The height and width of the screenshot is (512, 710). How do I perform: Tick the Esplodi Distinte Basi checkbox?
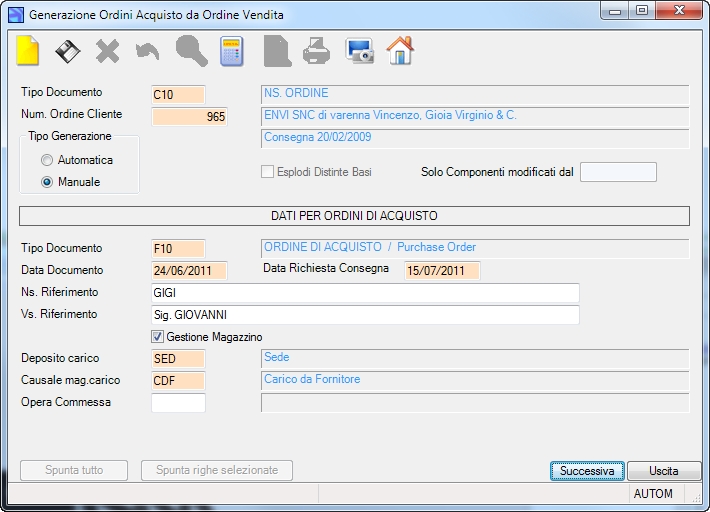coord(267,172)
